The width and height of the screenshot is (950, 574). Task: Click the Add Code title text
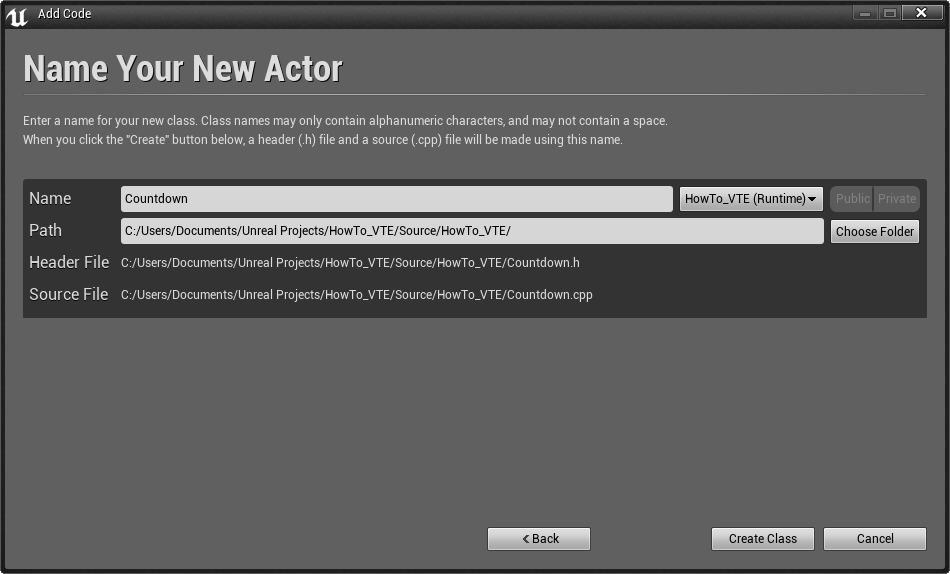pos(65,13)
